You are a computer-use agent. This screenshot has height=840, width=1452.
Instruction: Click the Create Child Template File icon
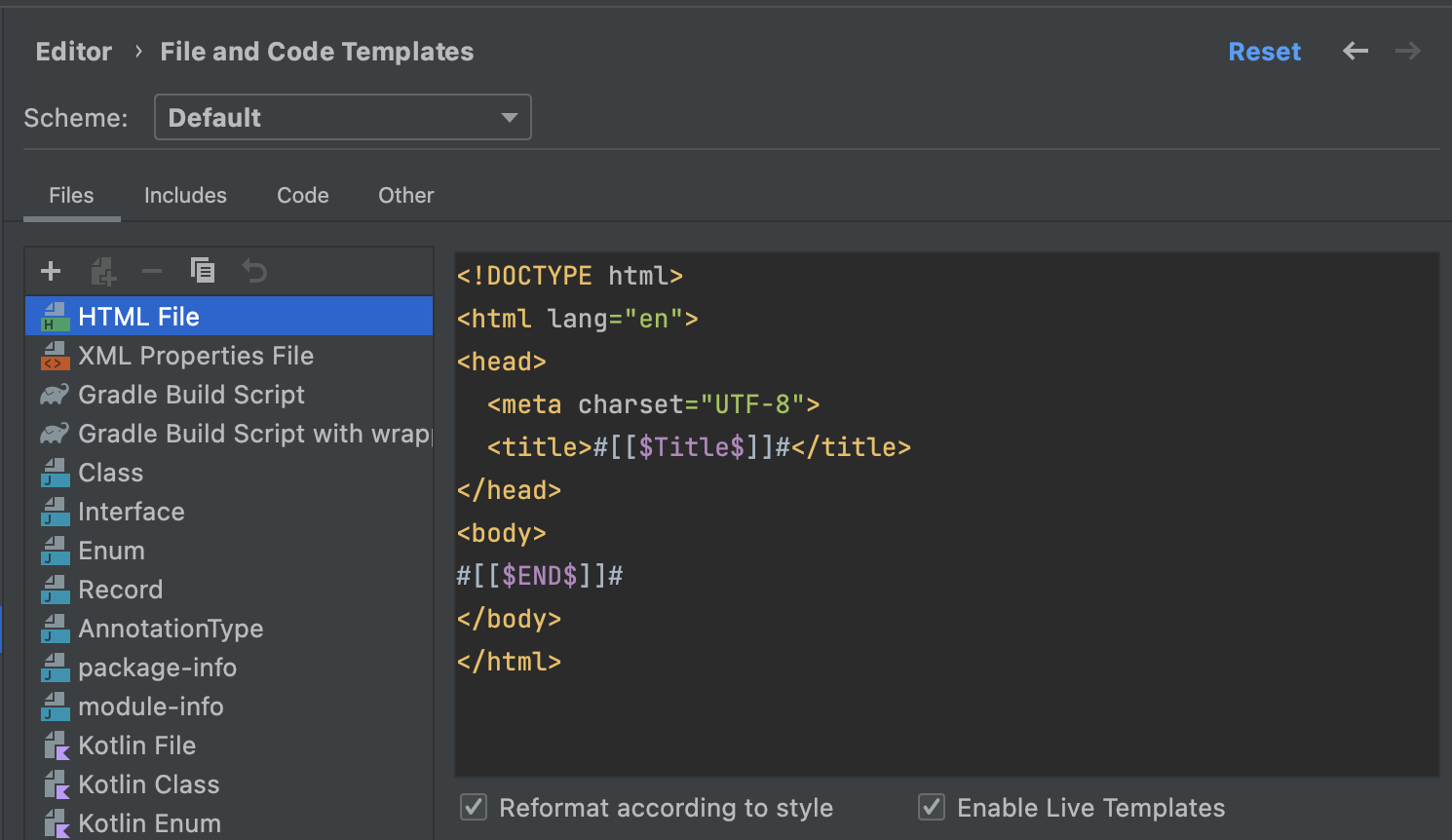coord(102,271)
